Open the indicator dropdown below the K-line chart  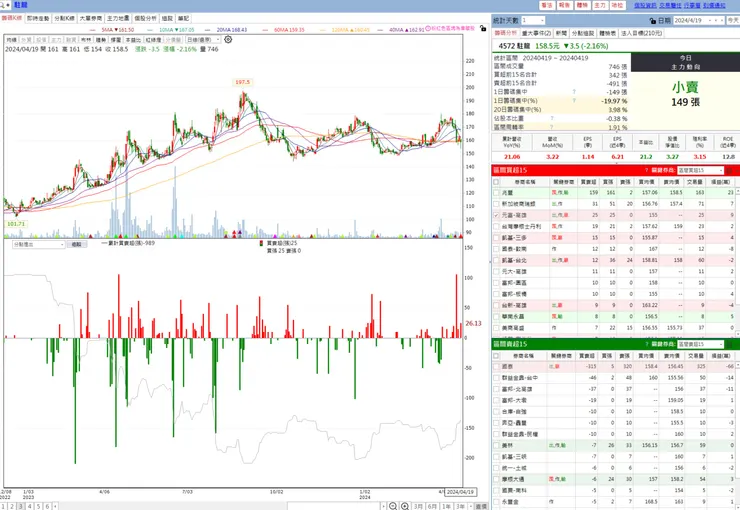39,244
